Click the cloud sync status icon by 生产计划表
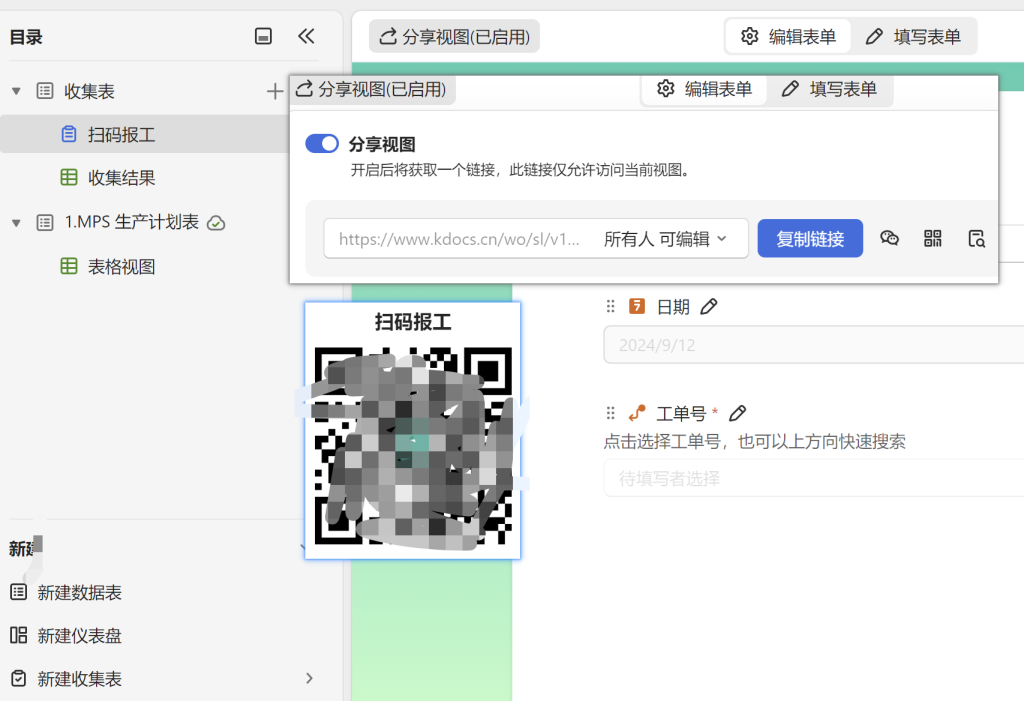The image size is (1024, 701). pyautogui.click(x=216, y=223)
